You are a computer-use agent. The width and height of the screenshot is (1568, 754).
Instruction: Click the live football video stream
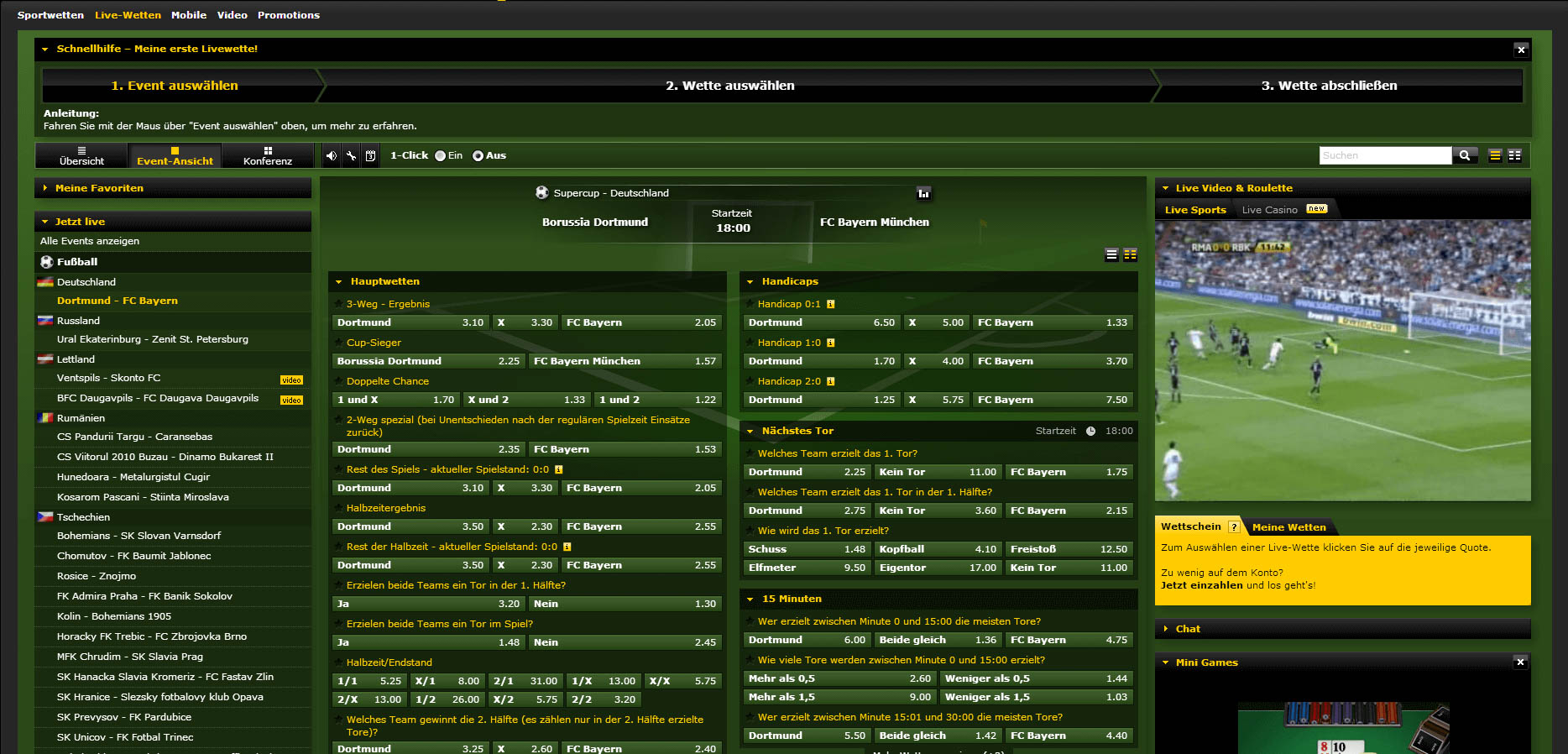(x=1342, y=360)
